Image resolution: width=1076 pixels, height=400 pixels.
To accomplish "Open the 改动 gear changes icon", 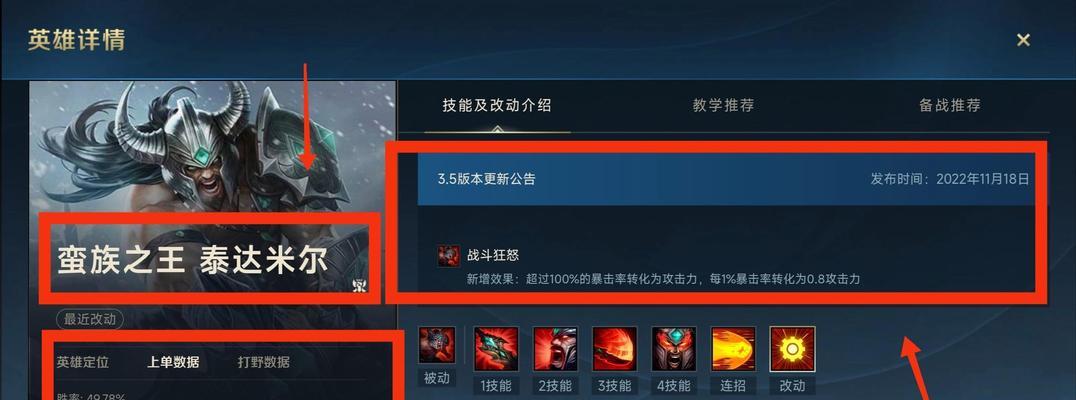I will pos(793,349).
